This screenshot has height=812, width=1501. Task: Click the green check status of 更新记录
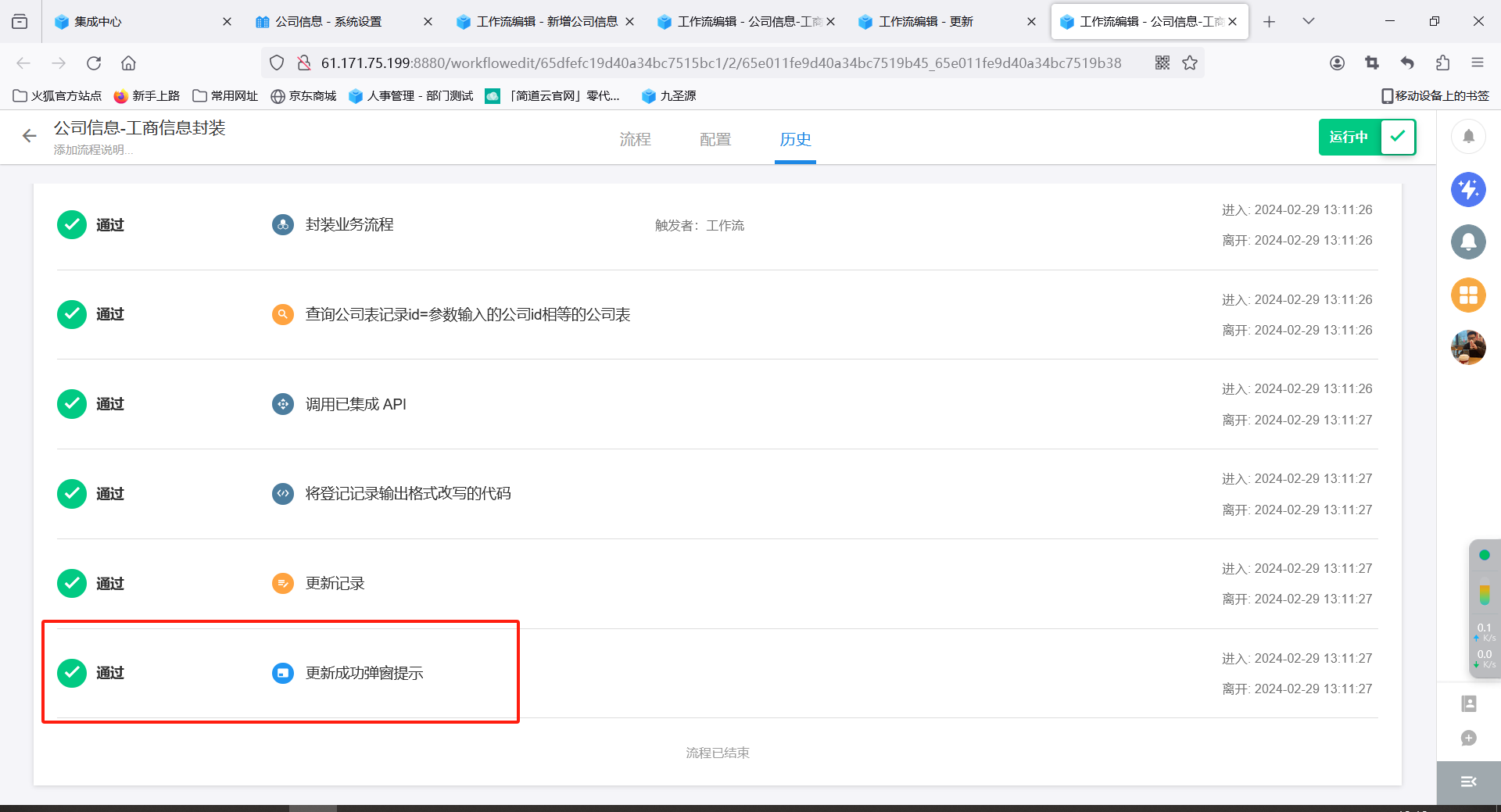pyautogui.click(x=72, y=583)
